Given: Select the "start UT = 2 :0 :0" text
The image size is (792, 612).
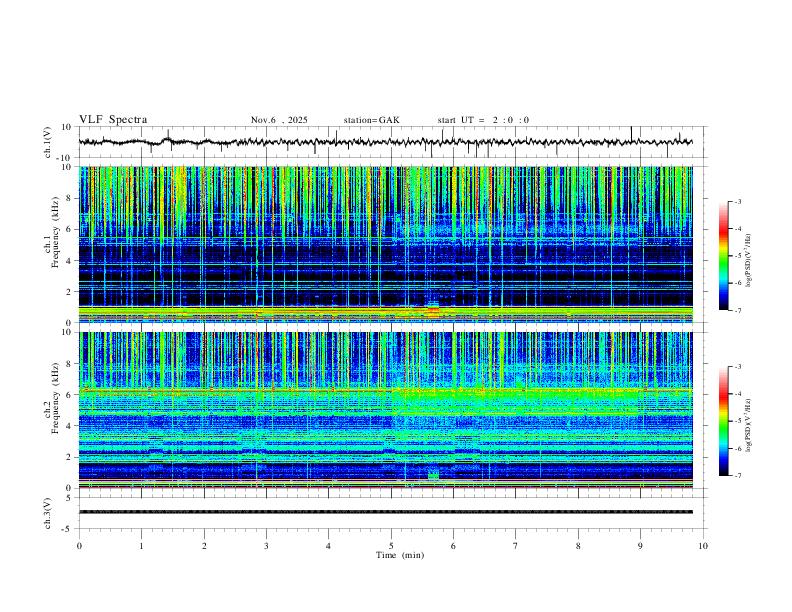Looking at the screenshot, I should 483,120.
